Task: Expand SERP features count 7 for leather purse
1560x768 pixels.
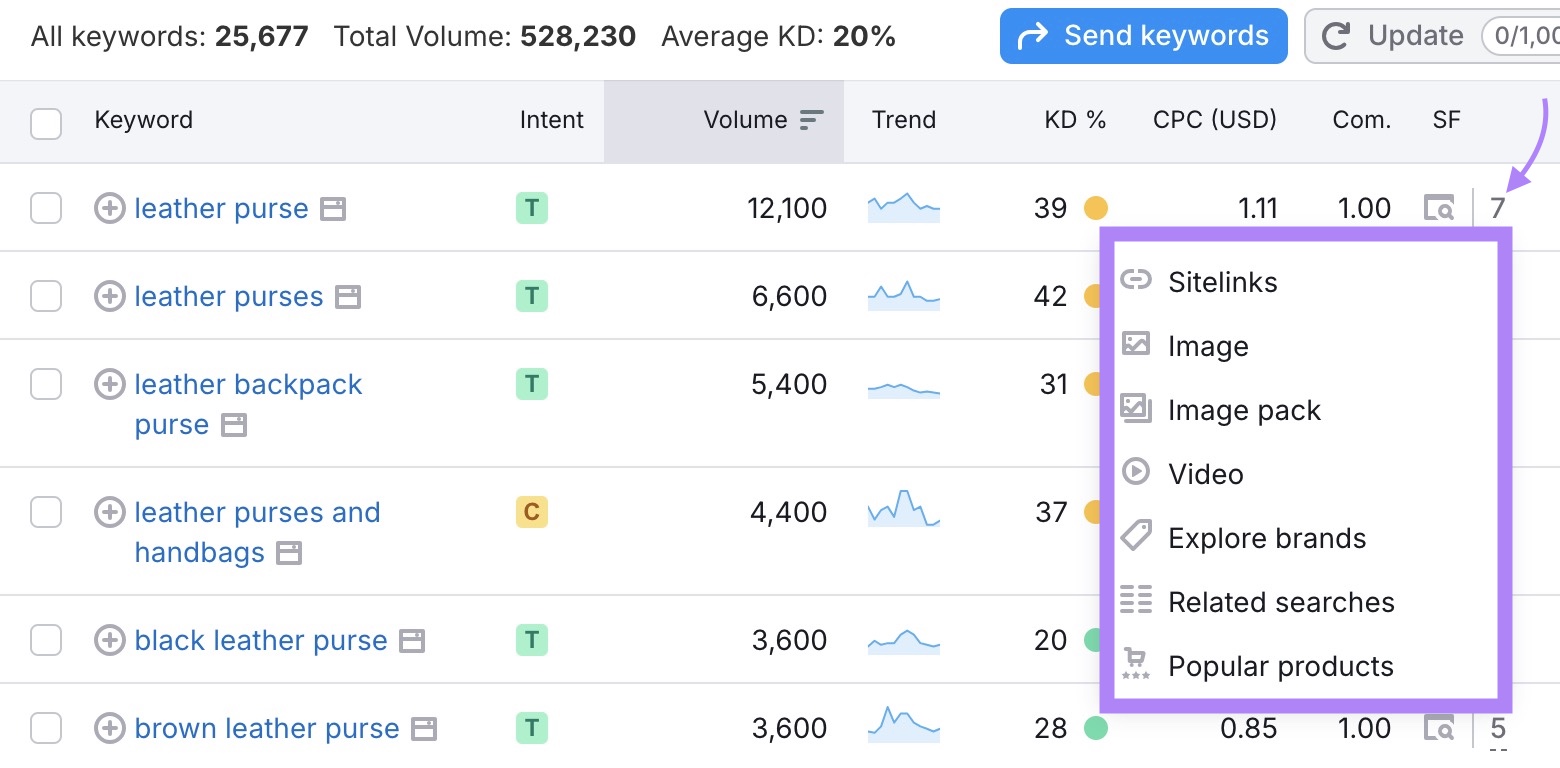Action: point(1497,208)
